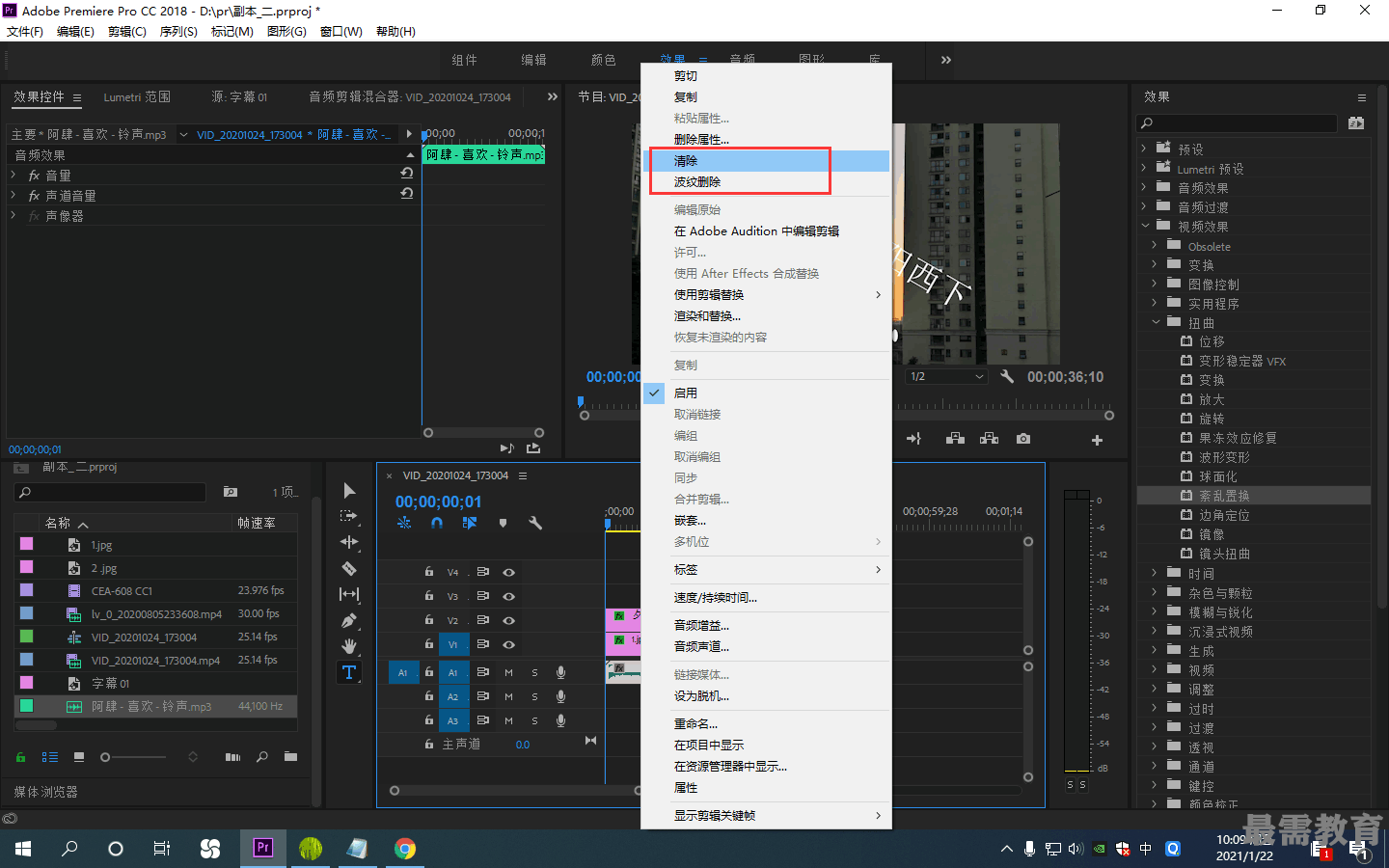Collapse 扭曲 folder in effects panel
1389x868 pixels.
1156,322
